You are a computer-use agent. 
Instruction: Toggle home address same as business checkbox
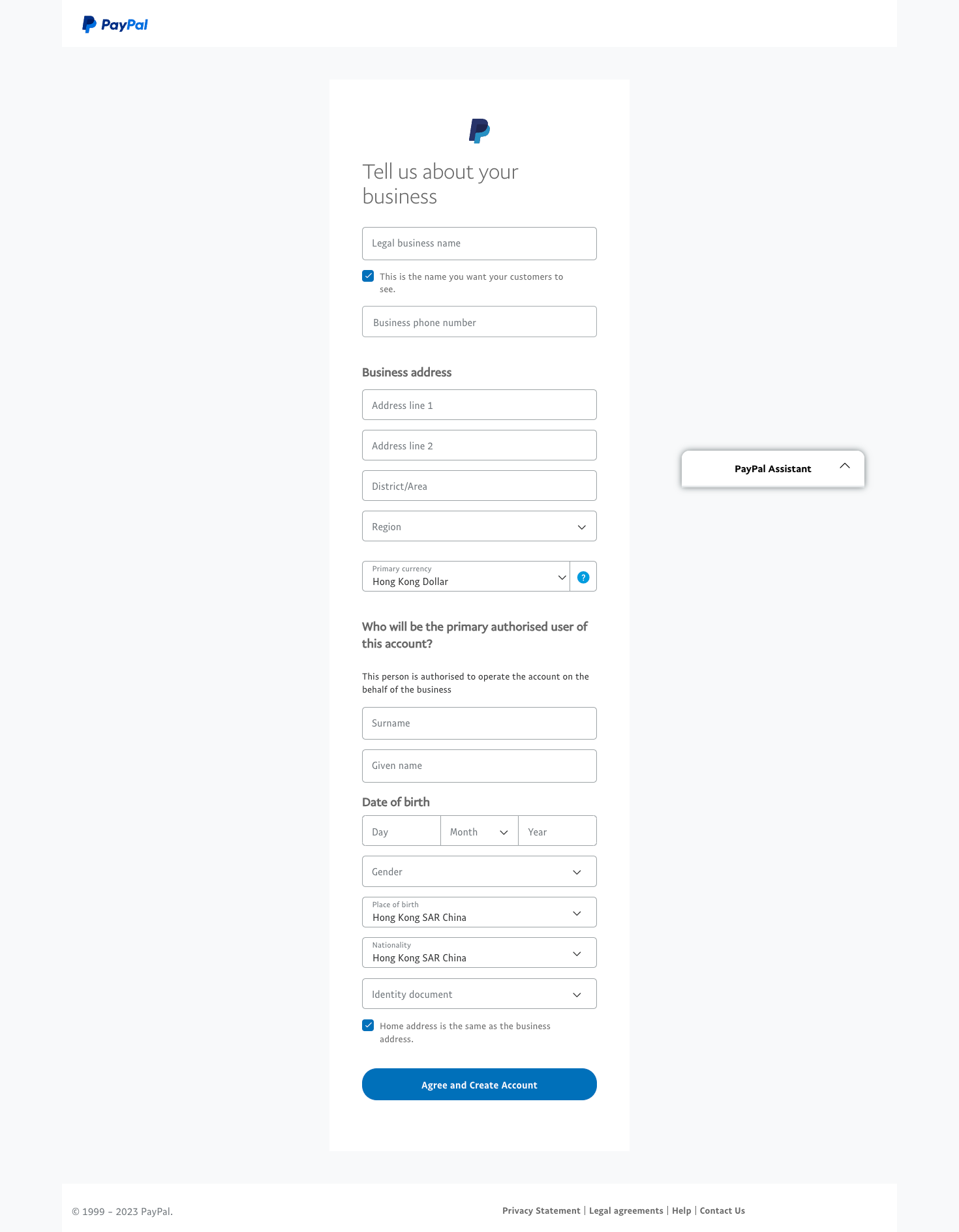coord(369,1025)
